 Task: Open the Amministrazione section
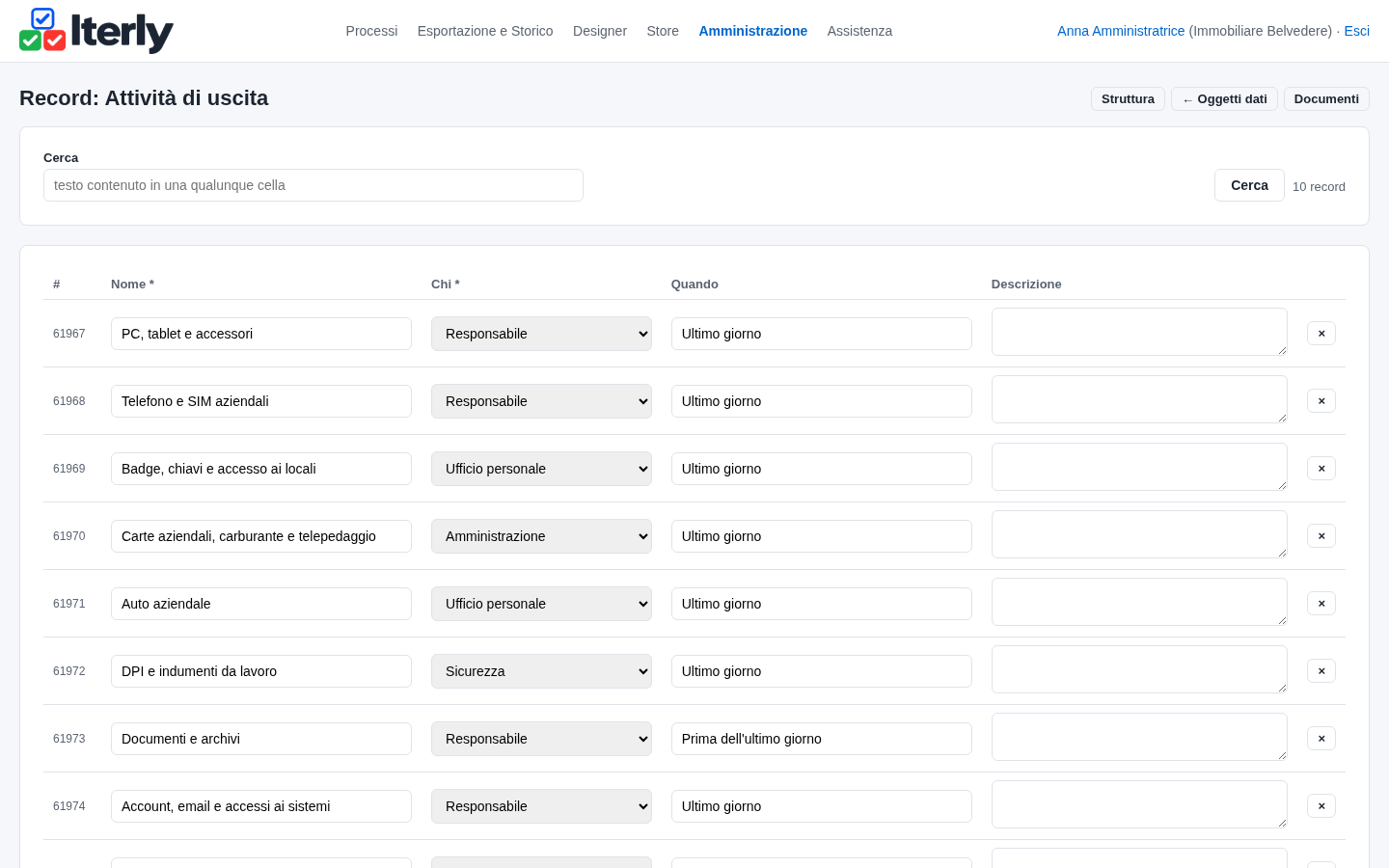coord(753,31)
